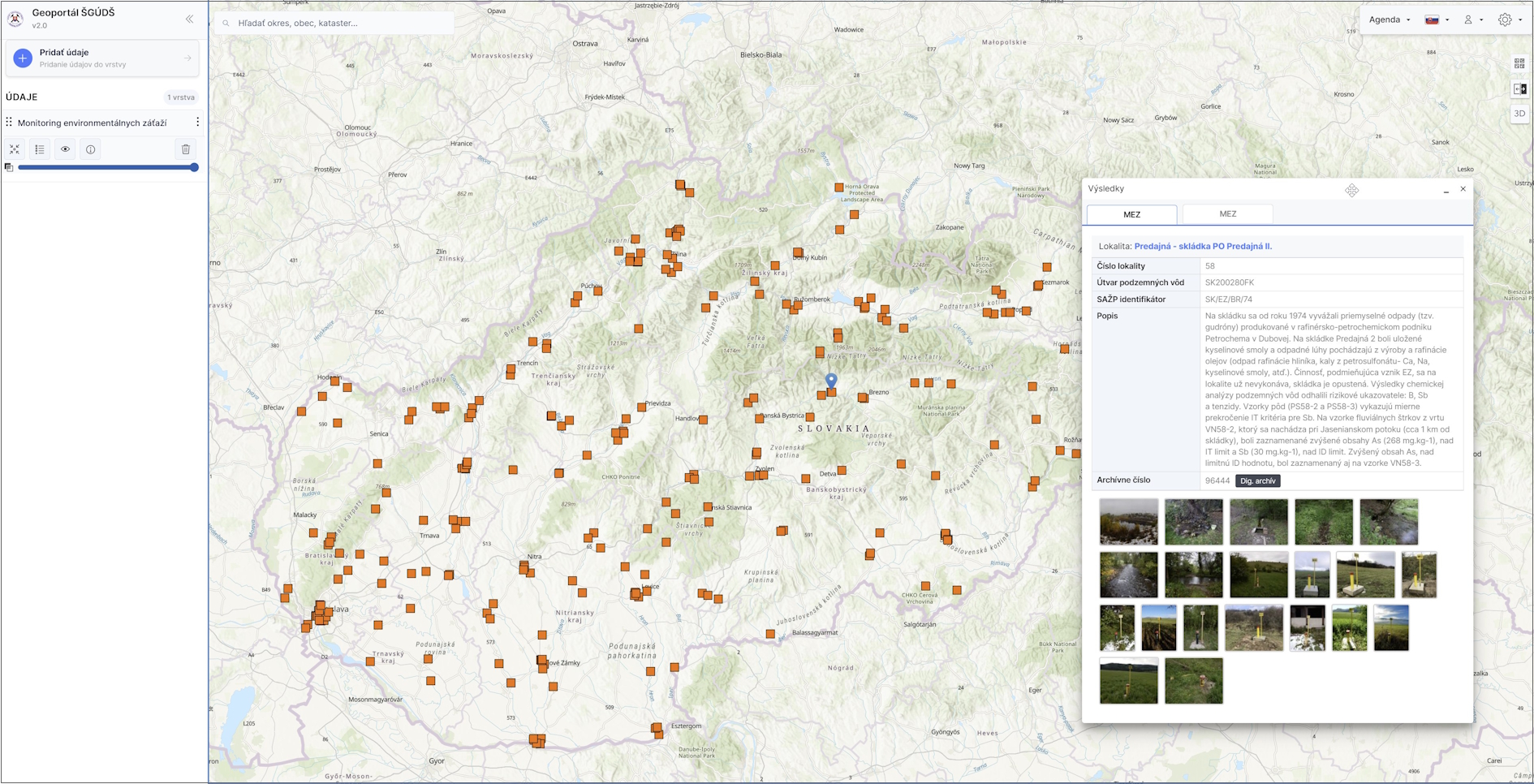Image resolution: width=1534 pixels, height=784 pixels.
Task: Open the Agenda dropdown menu
Action: point(1389,19)
